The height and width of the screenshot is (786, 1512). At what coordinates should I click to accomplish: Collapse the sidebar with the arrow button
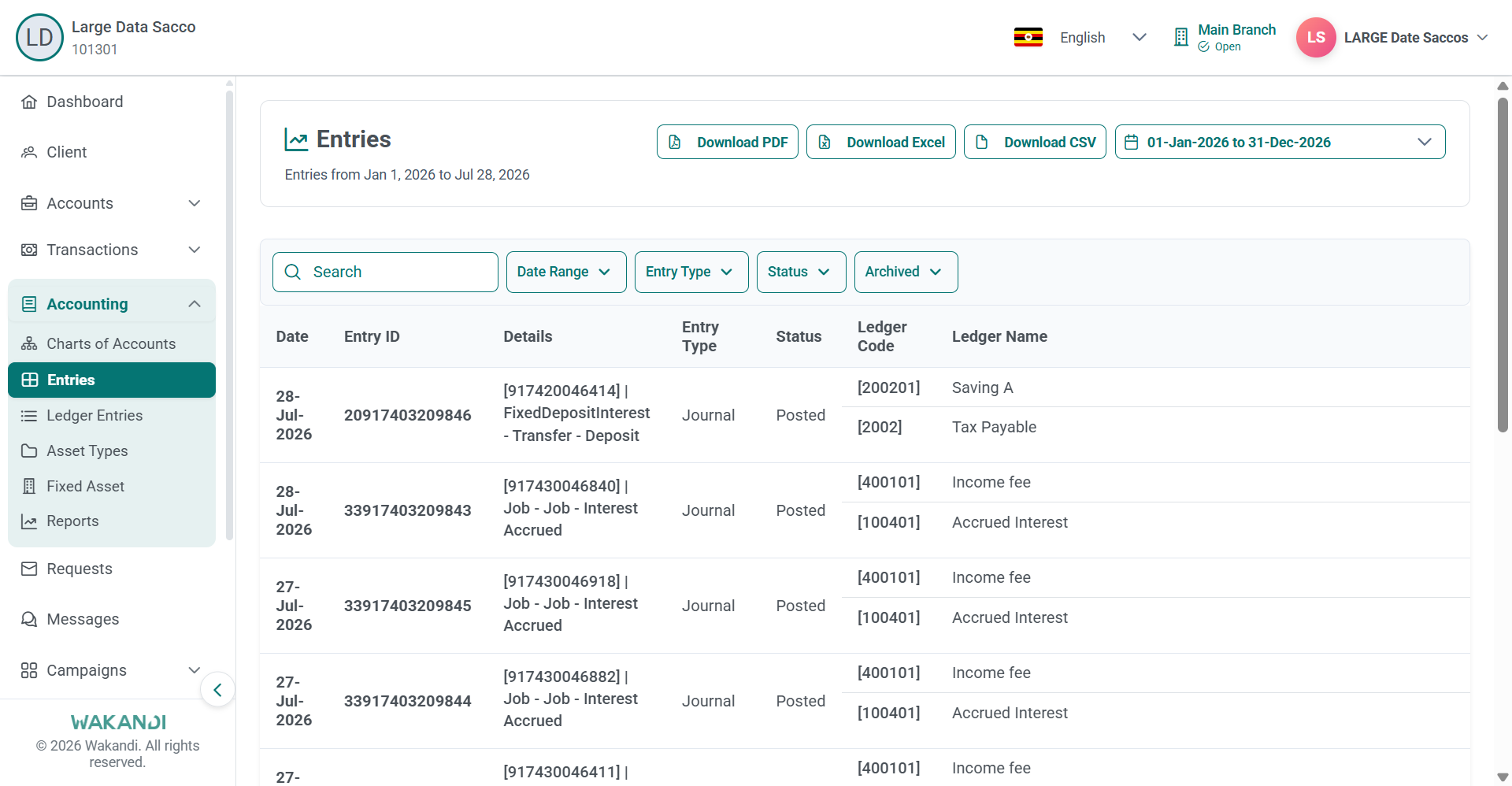(217, 690)
